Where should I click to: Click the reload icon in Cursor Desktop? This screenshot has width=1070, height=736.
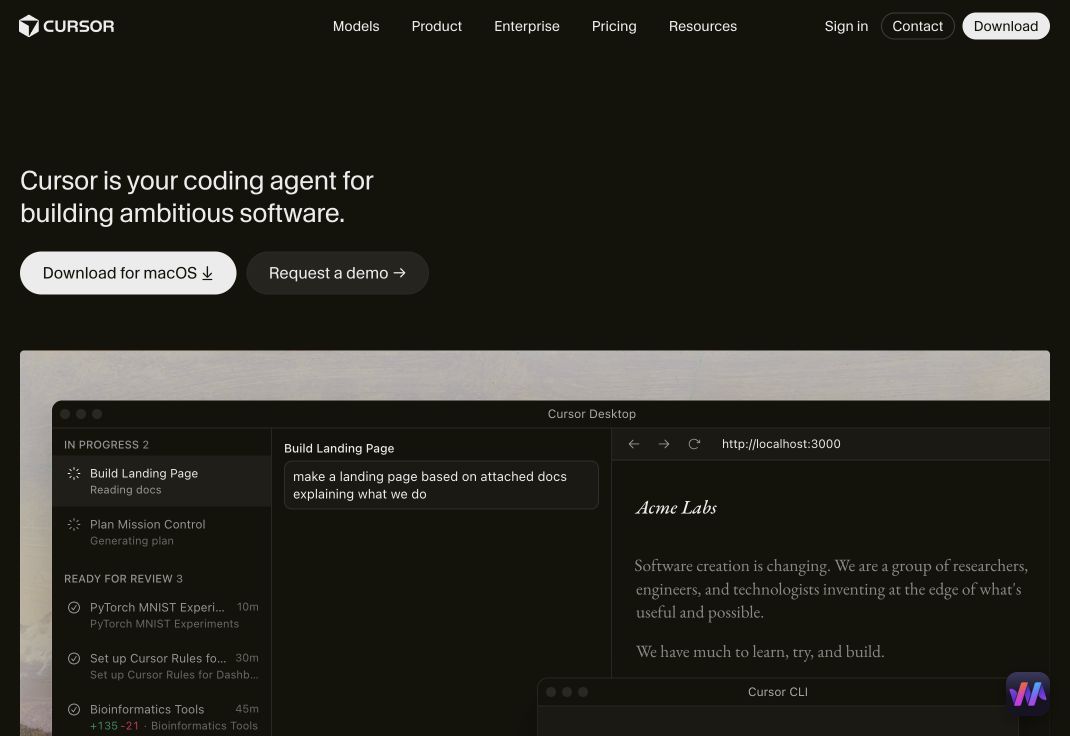694,444
